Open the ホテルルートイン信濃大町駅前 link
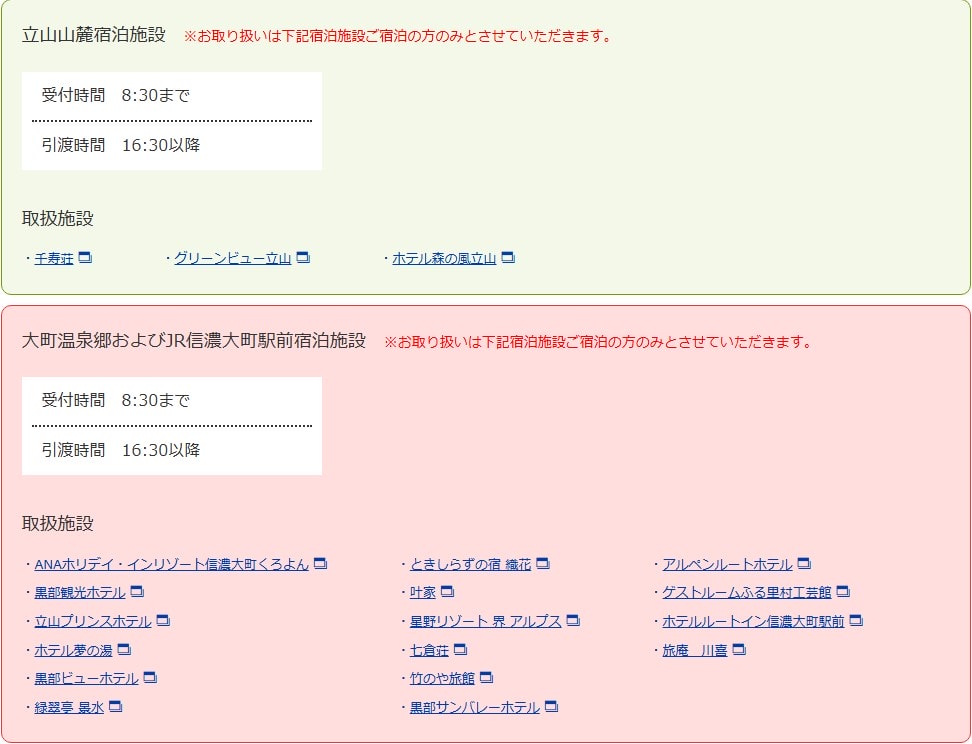972x744 pixels. pos(753,621)
